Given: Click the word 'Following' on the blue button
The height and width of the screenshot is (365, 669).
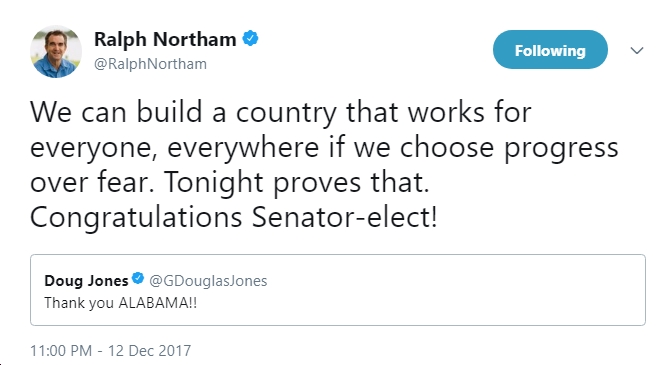Looking at the screenshot, I should pyautogui.click(x=550, y=51).
